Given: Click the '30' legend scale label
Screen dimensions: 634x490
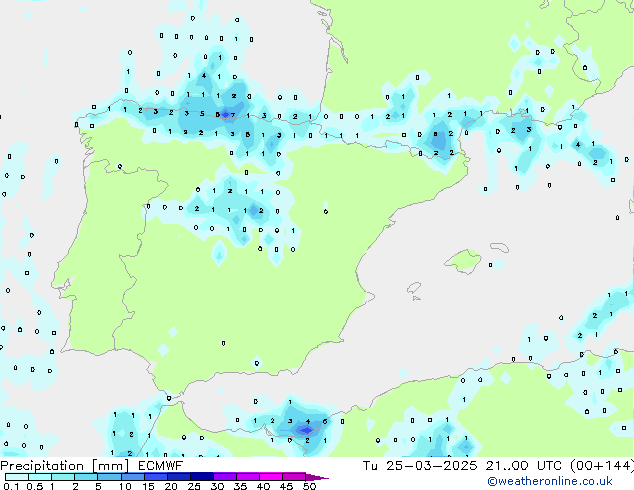Looking at the screenshot, I should [217, 486].
